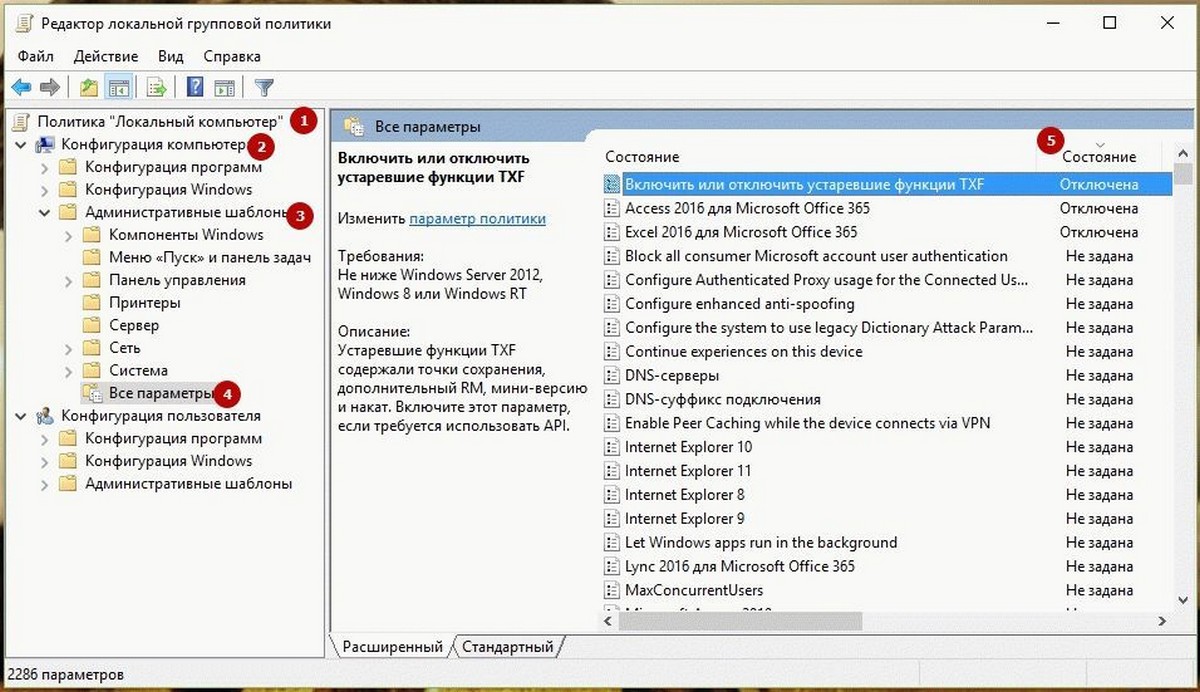Click the icon of Lync 2016 row
Viewport: 1200px width, 692px height.
[x=612, y=566]
